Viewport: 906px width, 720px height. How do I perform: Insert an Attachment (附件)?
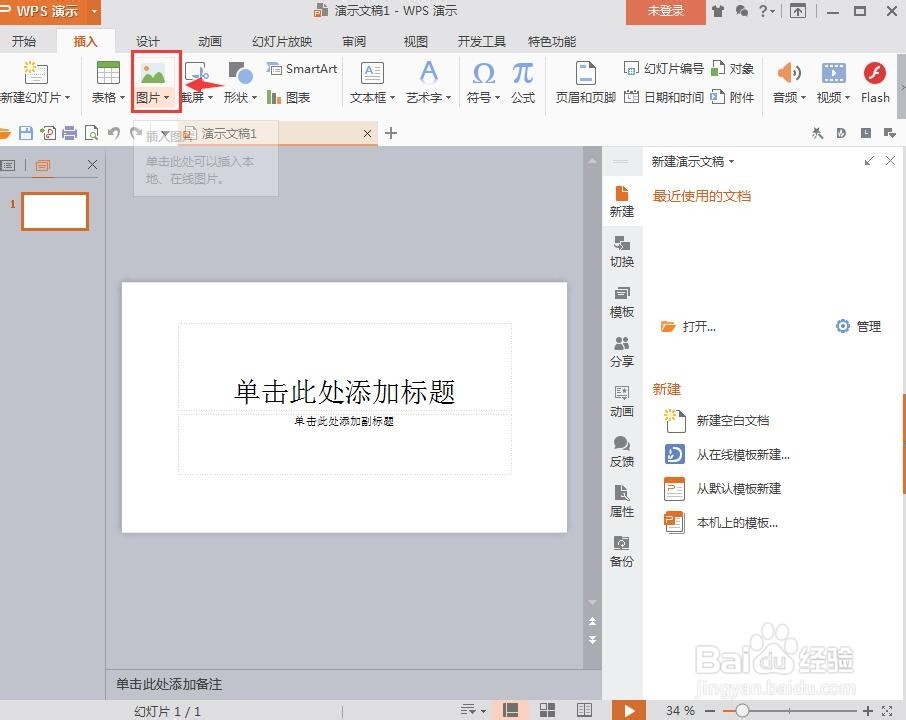point(732,98)
